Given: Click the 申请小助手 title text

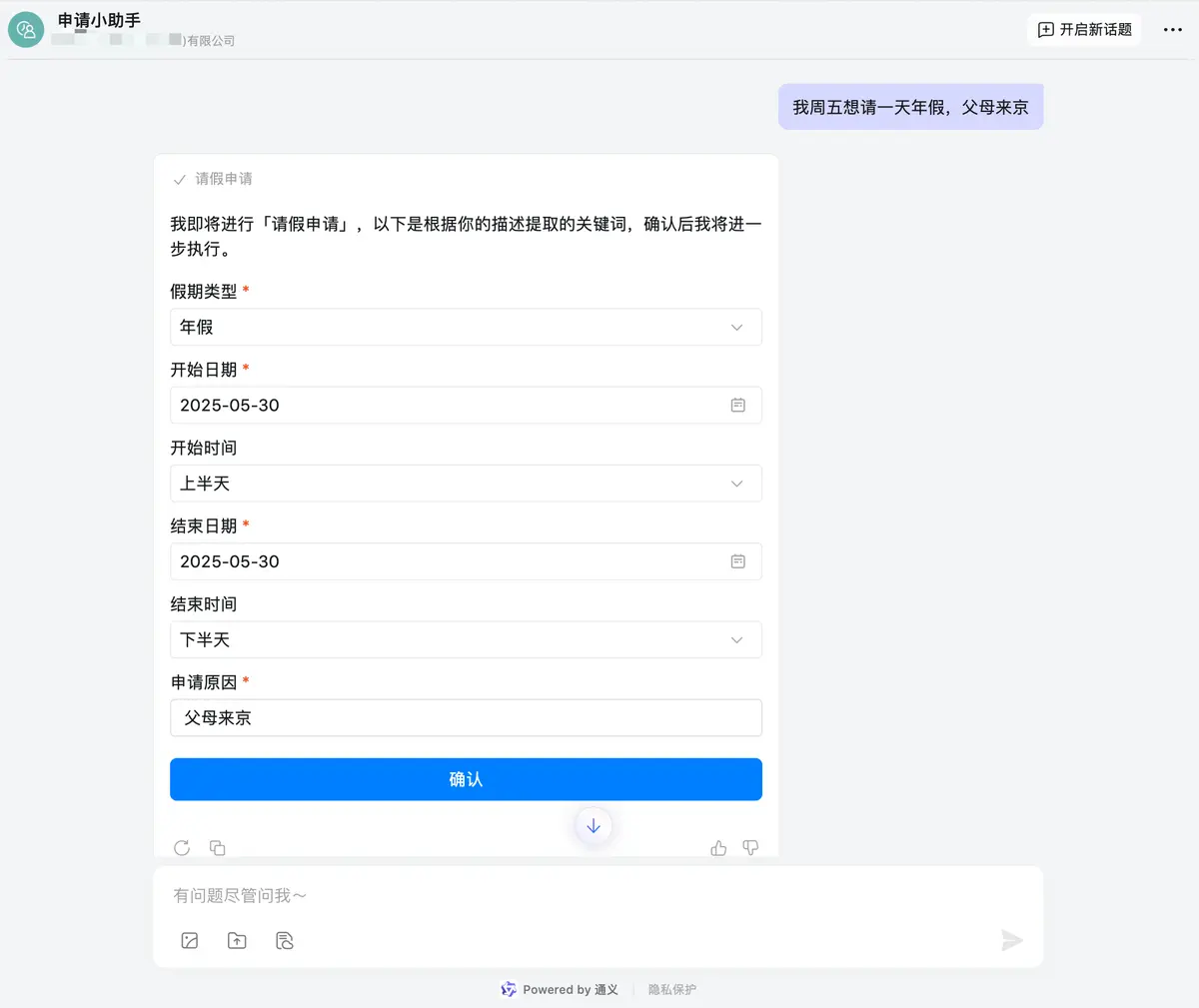Looking at the screenshot, I should click(x=99, y=20).
